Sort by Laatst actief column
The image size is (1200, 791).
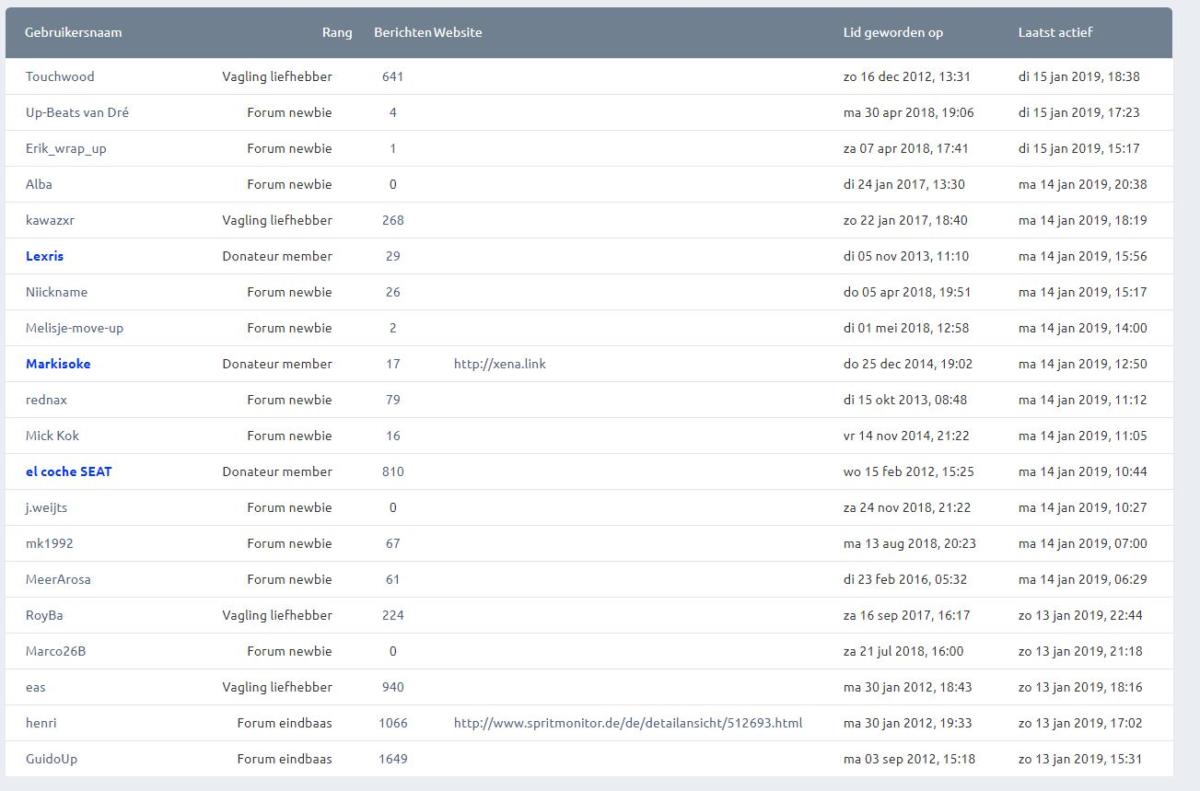(1055, 33)
